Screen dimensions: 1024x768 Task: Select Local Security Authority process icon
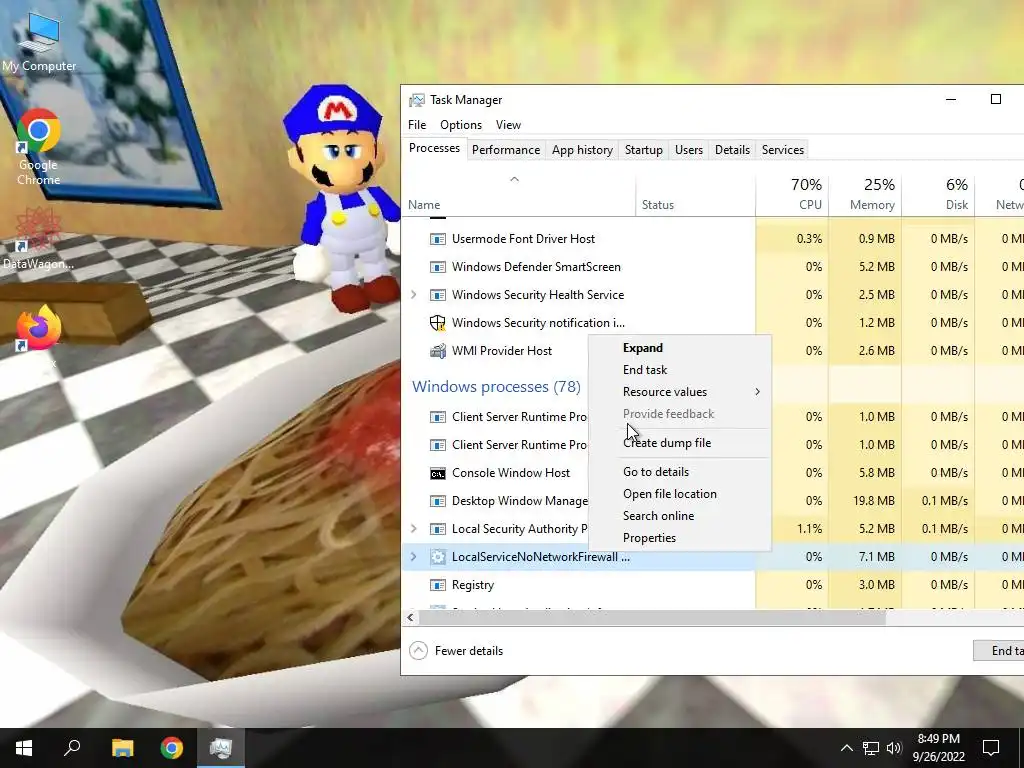[x=438, y=529]
